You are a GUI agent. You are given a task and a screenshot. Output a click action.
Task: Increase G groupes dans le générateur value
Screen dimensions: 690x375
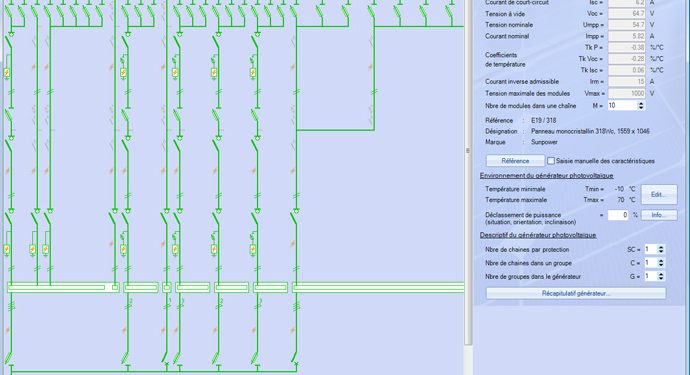[661, 274]
